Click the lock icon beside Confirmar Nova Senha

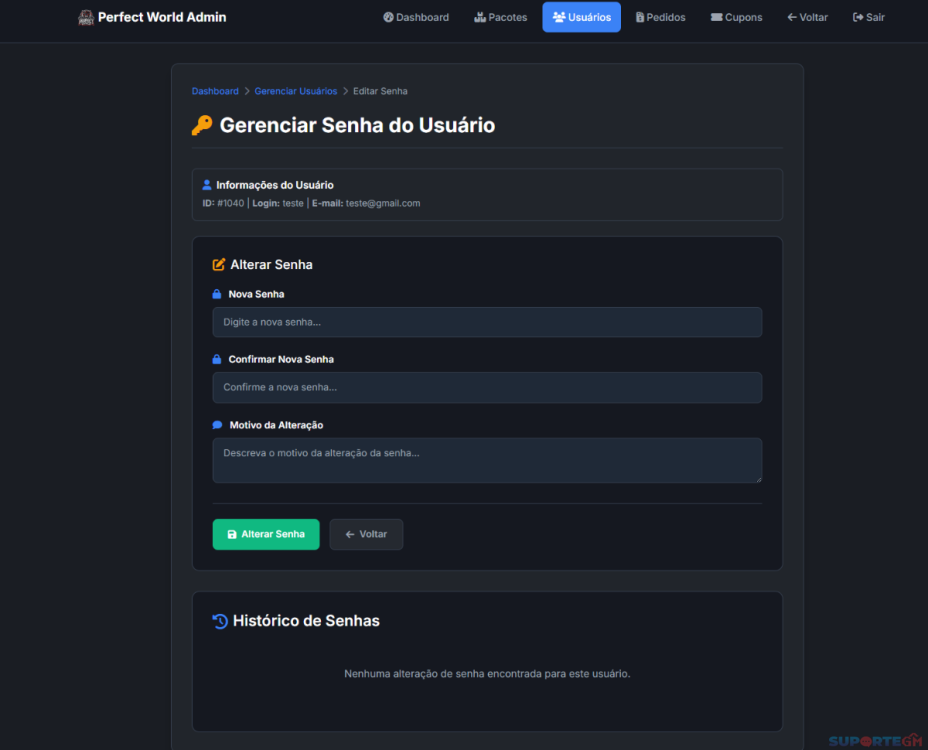[x=217, y=359]
